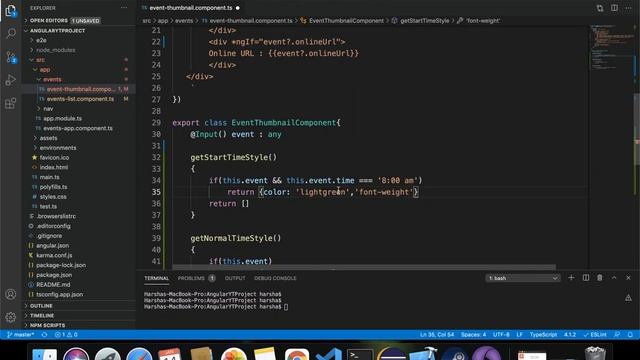Open Source Control view in activity bar
Image resolution: width=640 pixels, height=360 pixels.
point(11,57)
